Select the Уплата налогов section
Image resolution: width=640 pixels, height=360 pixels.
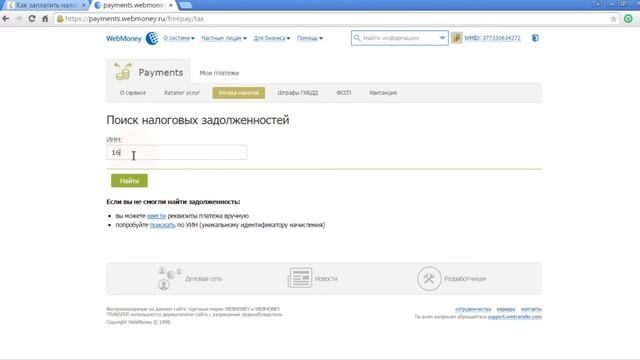(x=239, y=93)
